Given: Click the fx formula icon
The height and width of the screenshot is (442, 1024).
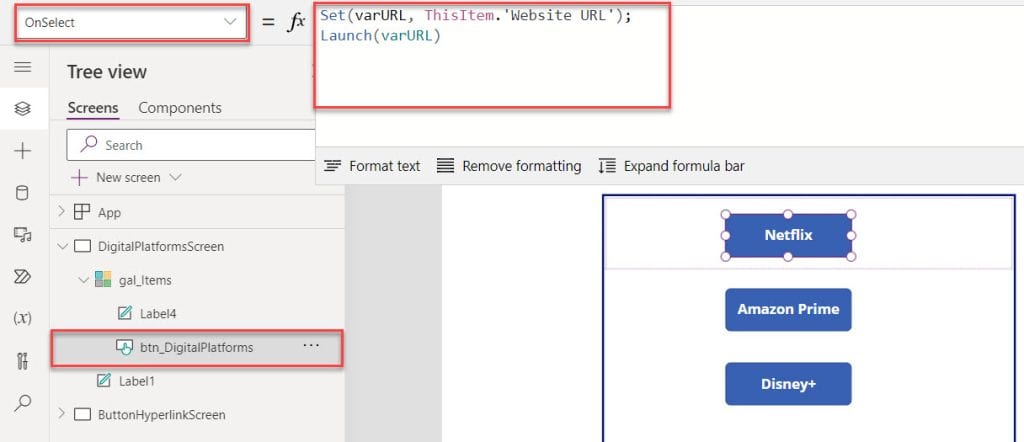Looking at the screenshot, I should 296,22.
